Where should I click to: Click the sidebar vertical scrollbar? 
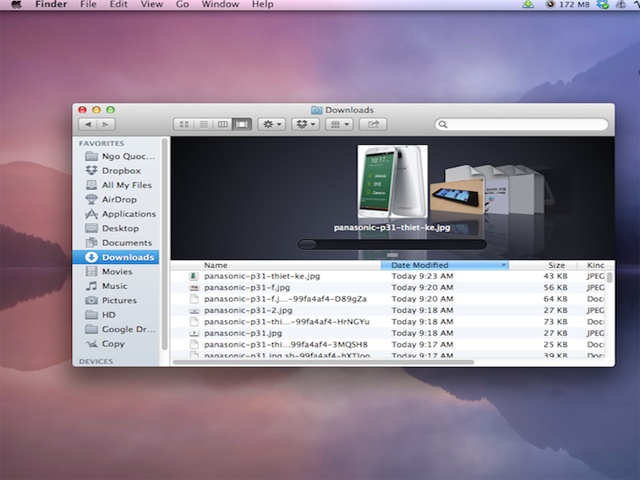click(x=164, y=245)
